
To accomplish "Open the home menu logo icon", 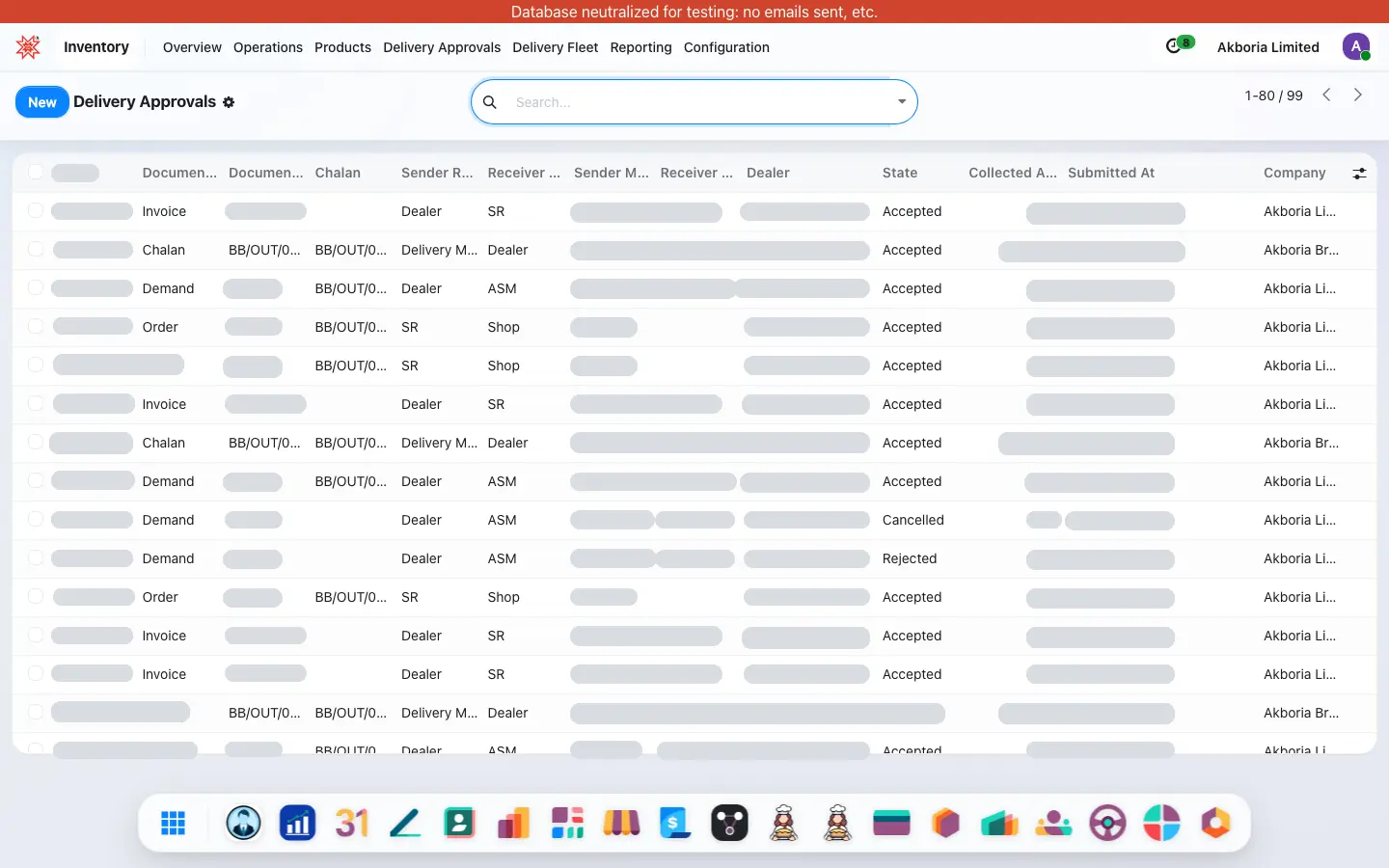I will click(29, 46).
